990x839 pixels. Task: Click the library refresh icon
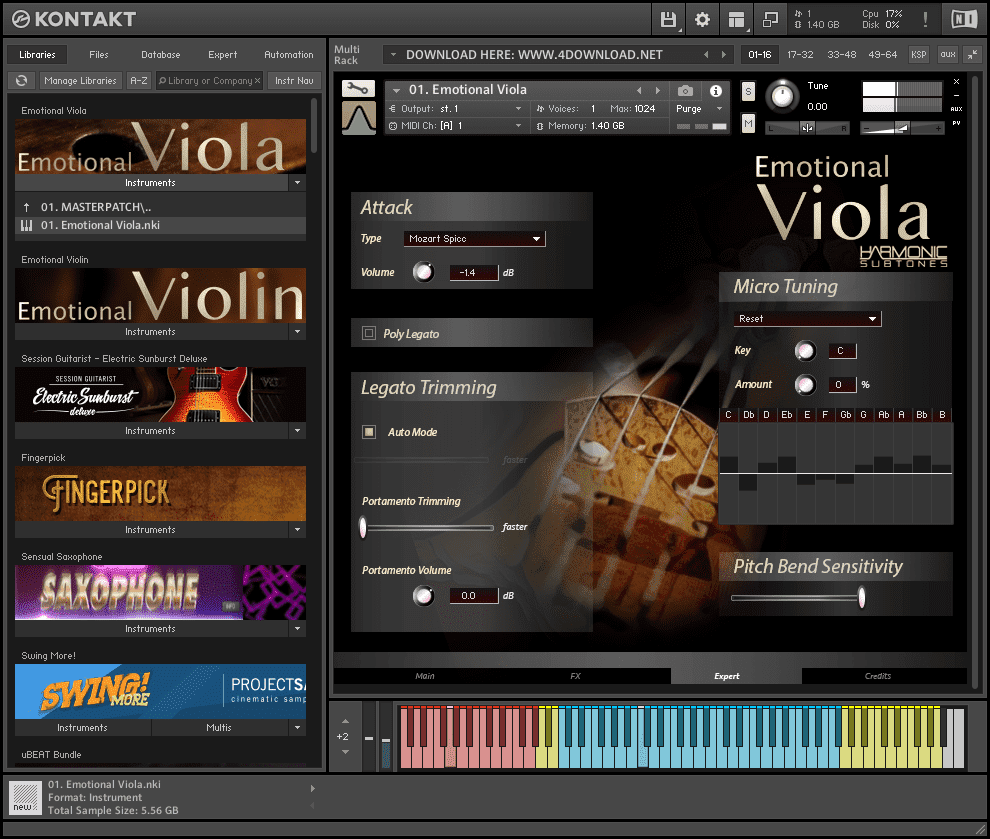click(22, 81)
